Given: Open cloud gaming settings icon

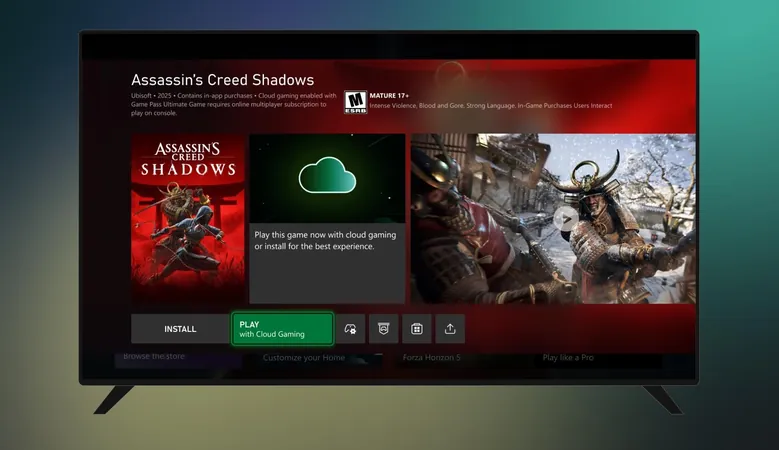Looking at the screenshot, I should click(350, 329).
